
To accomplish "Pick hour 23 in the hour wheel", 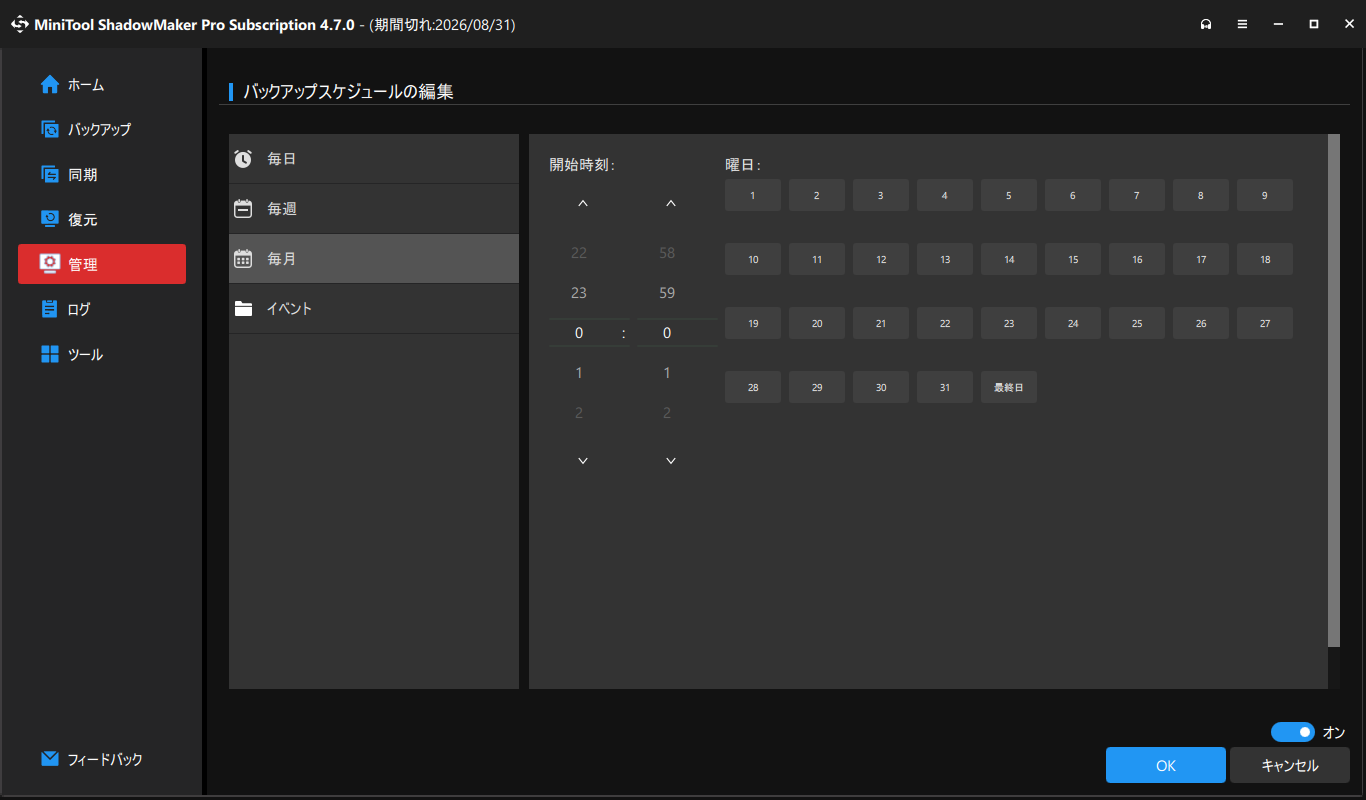I will click(x=579, y=293).
